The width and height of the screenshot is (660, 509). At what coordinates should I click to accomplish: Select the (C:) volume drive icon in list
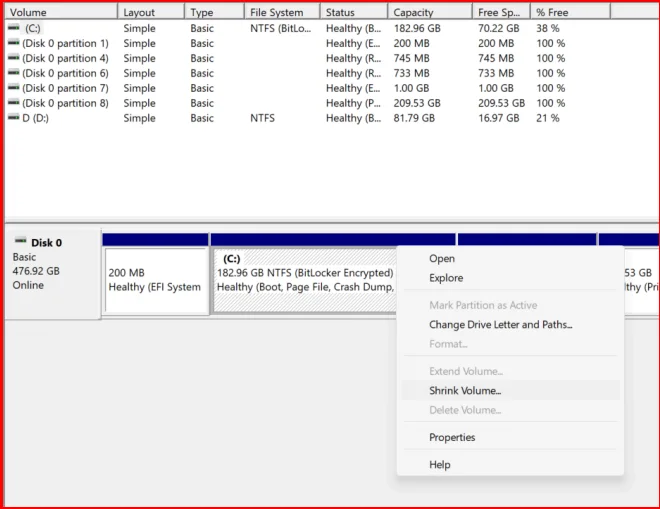tap(13, 28)
